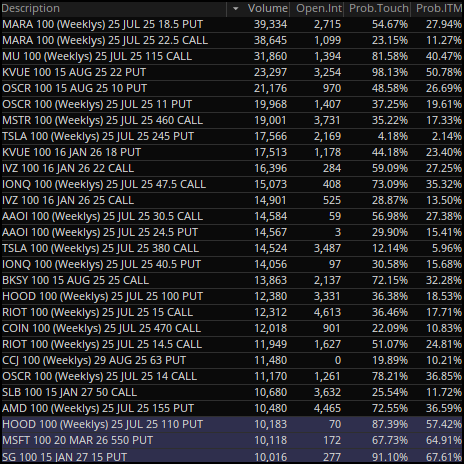Viewport: 464px width, 464px height.
Task: Click the Open.Int column header
Action: [x=319, y=8]
